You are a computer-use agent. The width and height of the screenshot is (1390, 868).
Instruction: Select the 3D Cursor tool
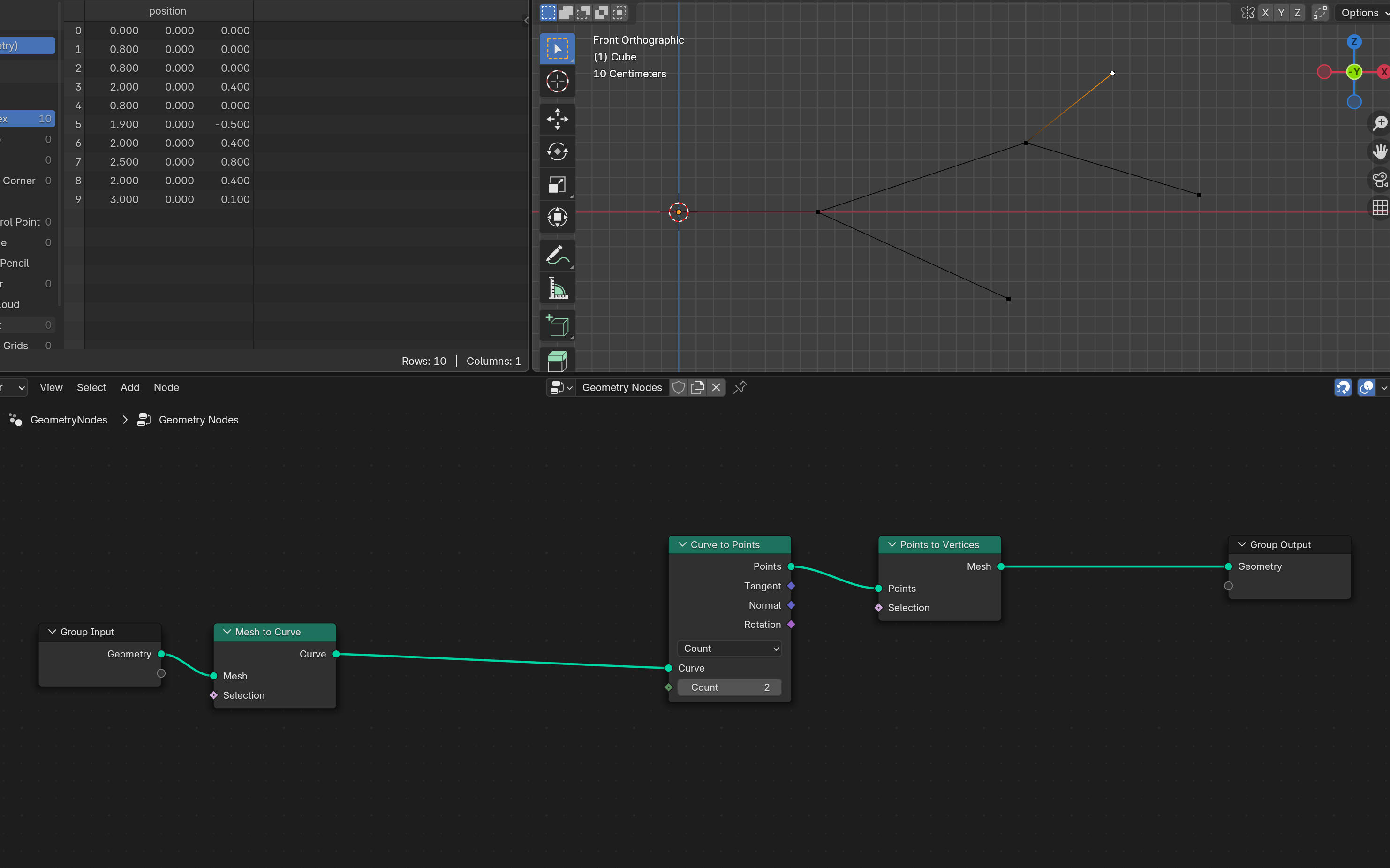pyautogui.click(x=557, y=81)
